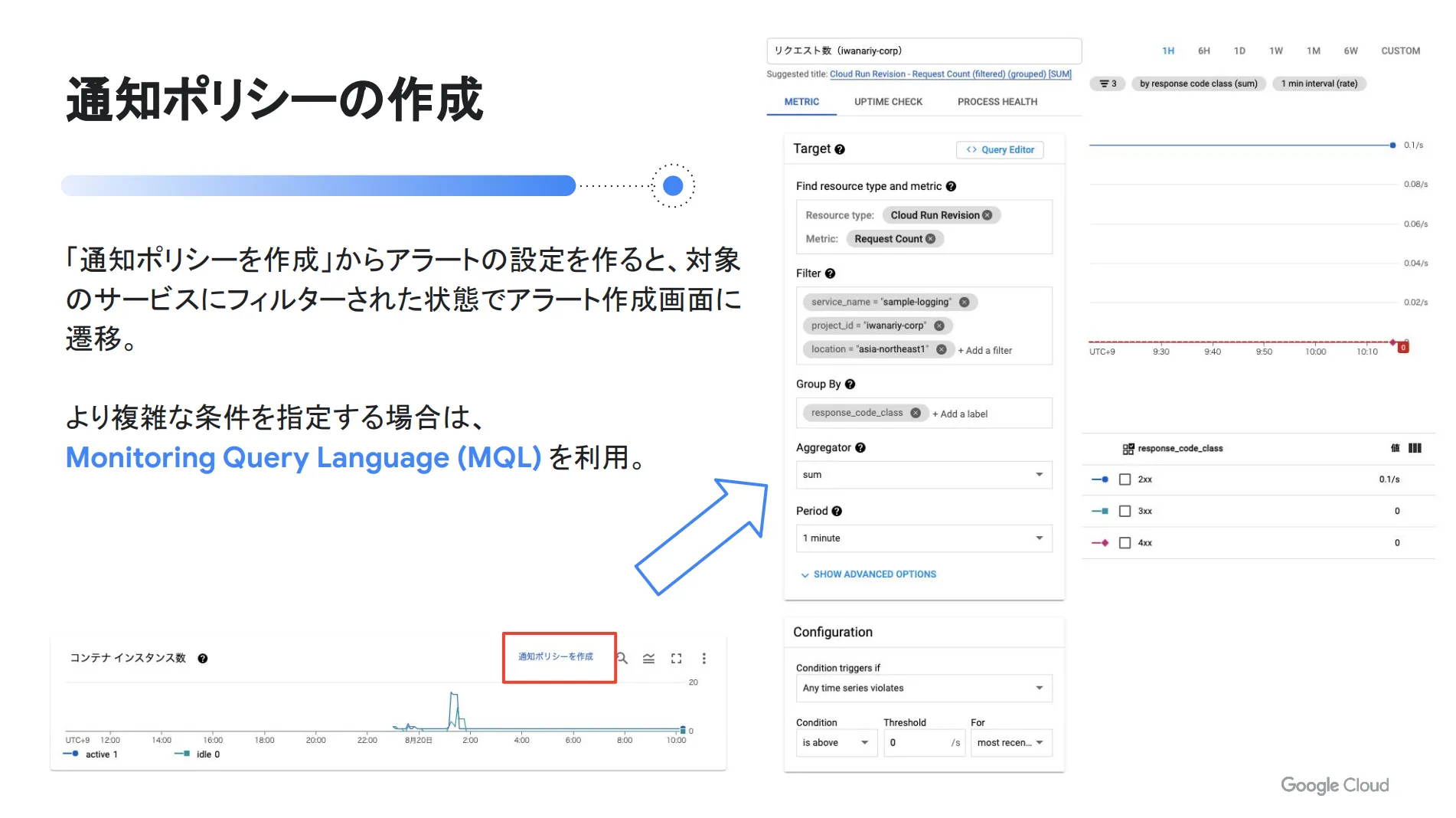Remove the response_code_class group label
The height and width of the screenshot is (818, 1456).
click(x=916, y=413)
